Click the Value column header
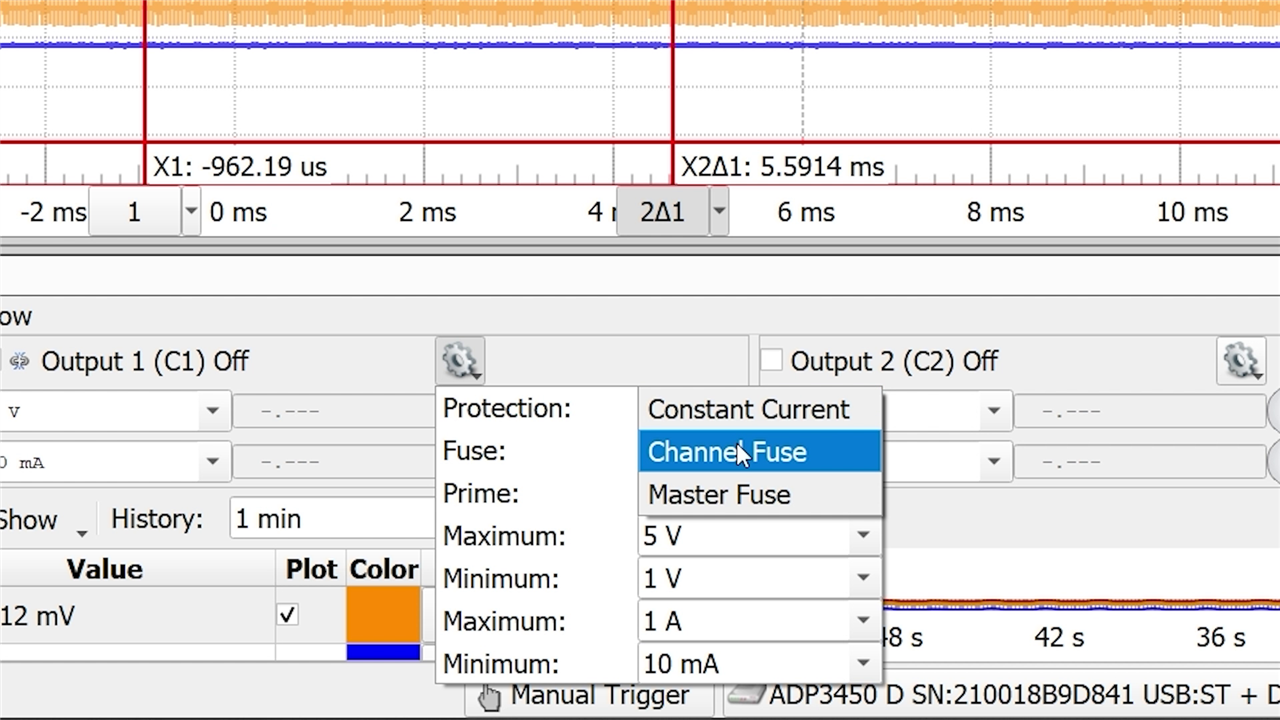This screenshot has height=720, width=1280. pos(105,569)
